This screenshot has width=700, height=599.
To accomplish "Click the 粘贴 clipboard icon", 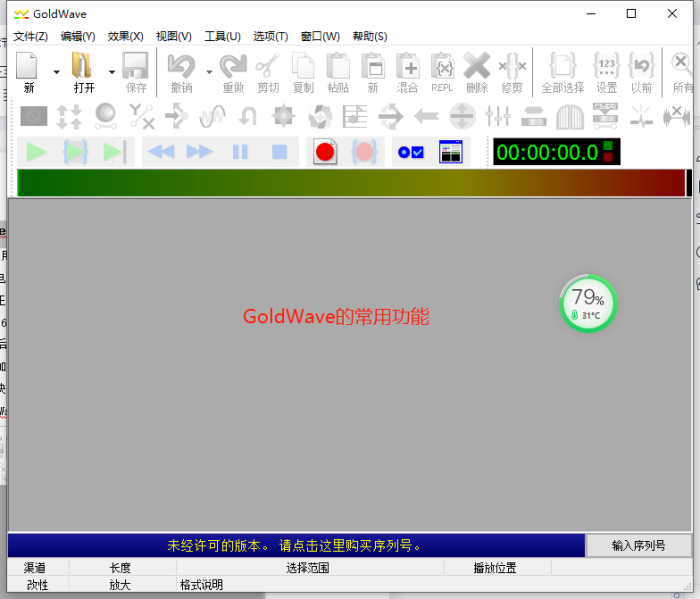I will click(338, 71).
